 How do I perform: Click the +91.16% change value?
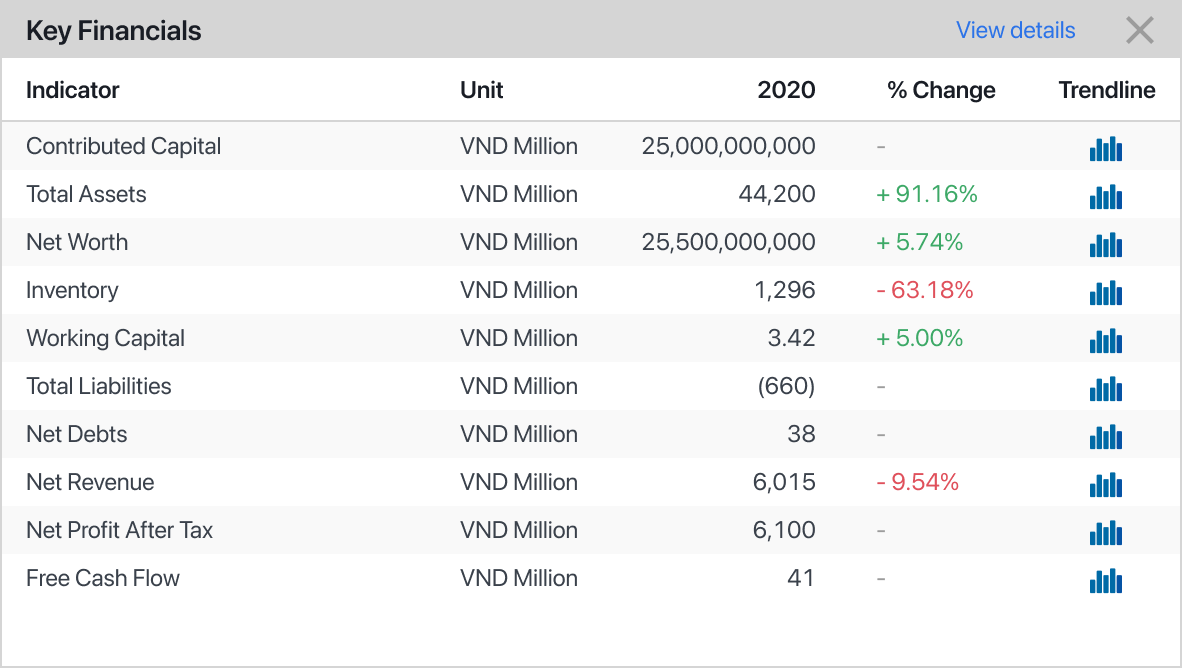tap(927, 194)
